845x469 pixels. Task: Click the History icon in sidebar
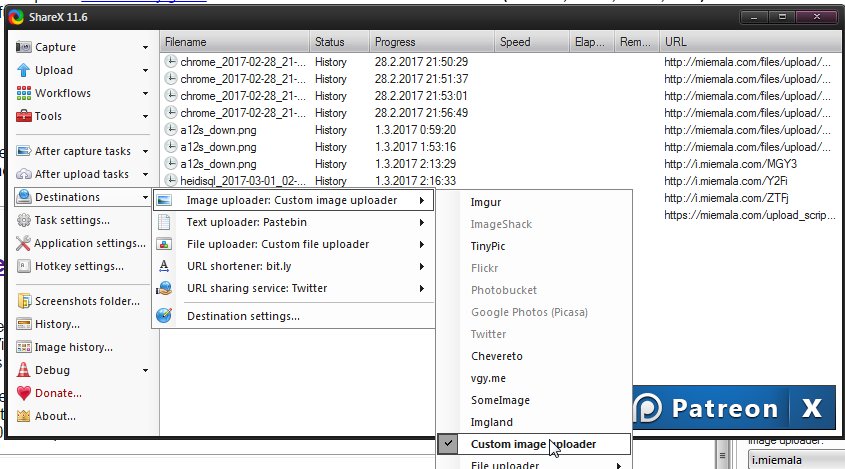tap(23, 324)
